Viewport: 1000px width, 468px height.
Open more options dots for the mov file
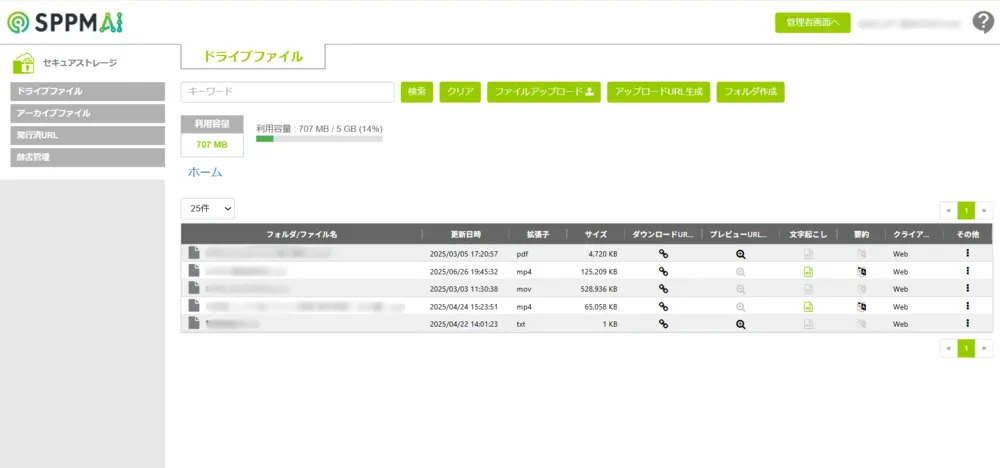(x=967, y=288)
